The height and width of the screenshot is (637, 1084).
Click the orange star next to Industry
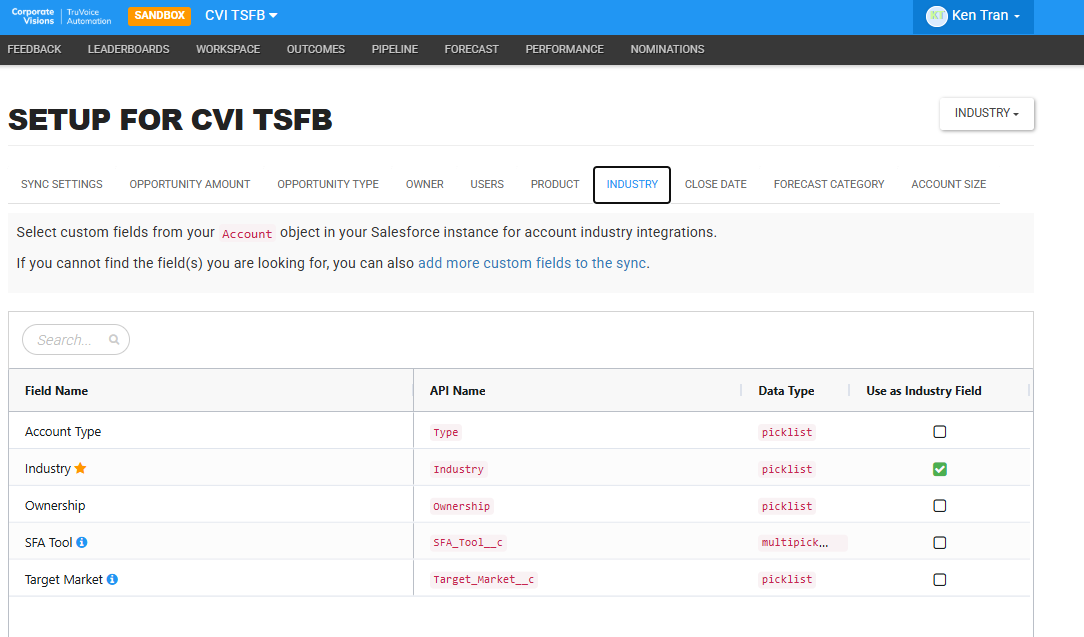pos(80,468)
